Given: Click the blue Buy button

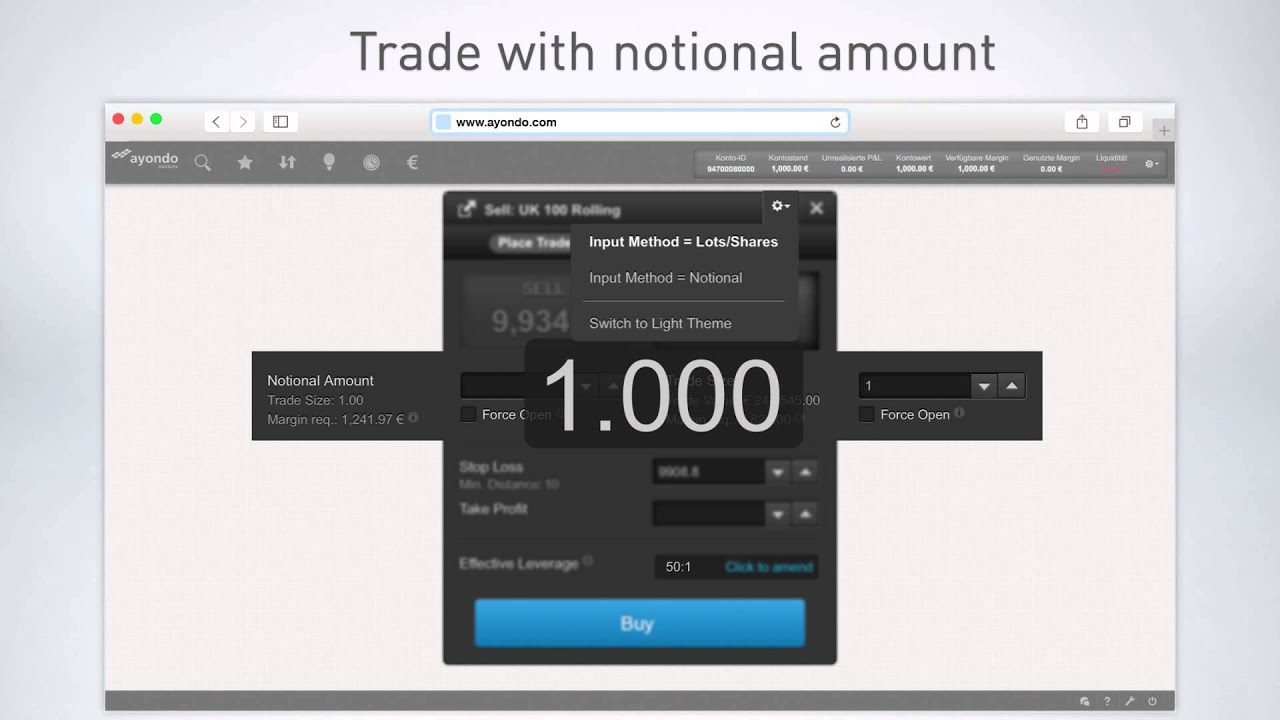Looking at the screenshot, I should [x=640, y=624].
